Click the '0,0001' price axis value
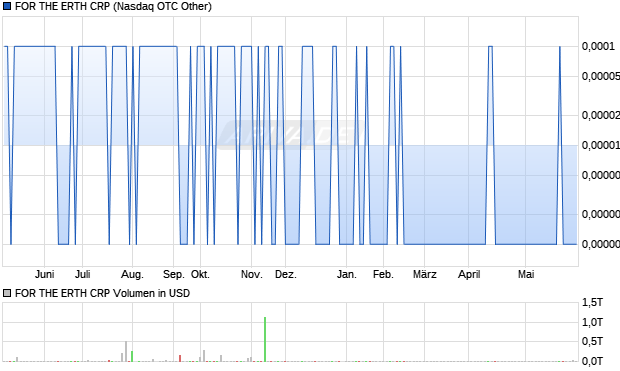The height and width of the screenshot is (371, 620). pos(598,46)
